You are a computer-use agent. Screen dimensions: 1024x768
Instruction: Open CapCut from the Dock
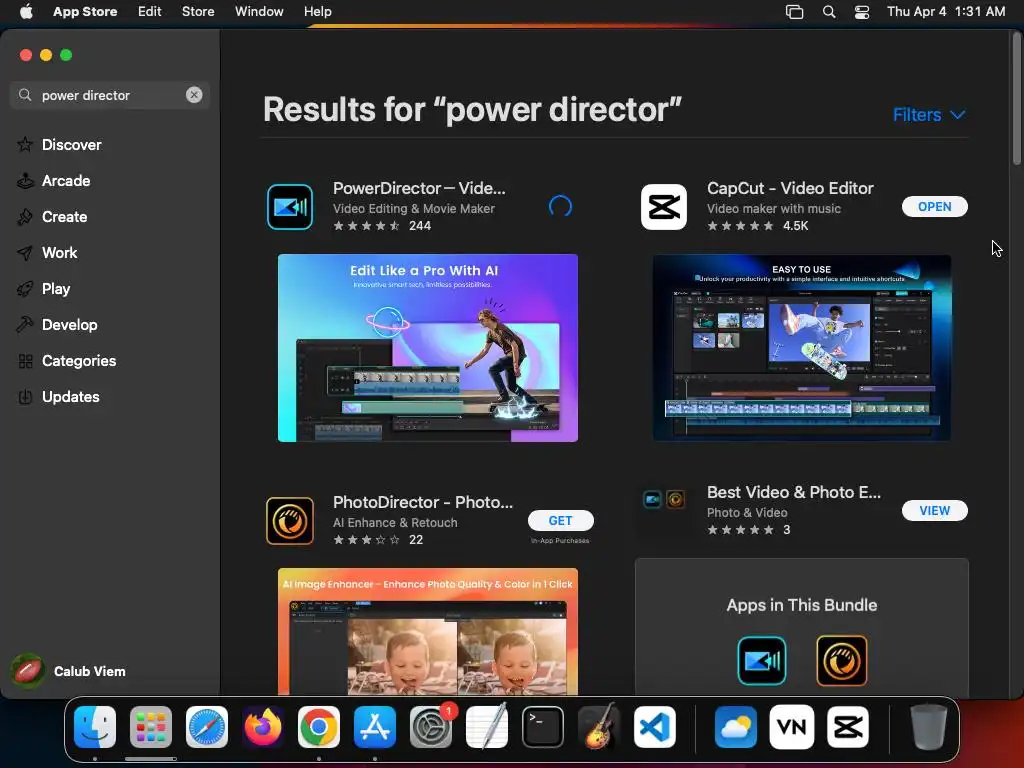pyautogui.click(x=848, y=727)
